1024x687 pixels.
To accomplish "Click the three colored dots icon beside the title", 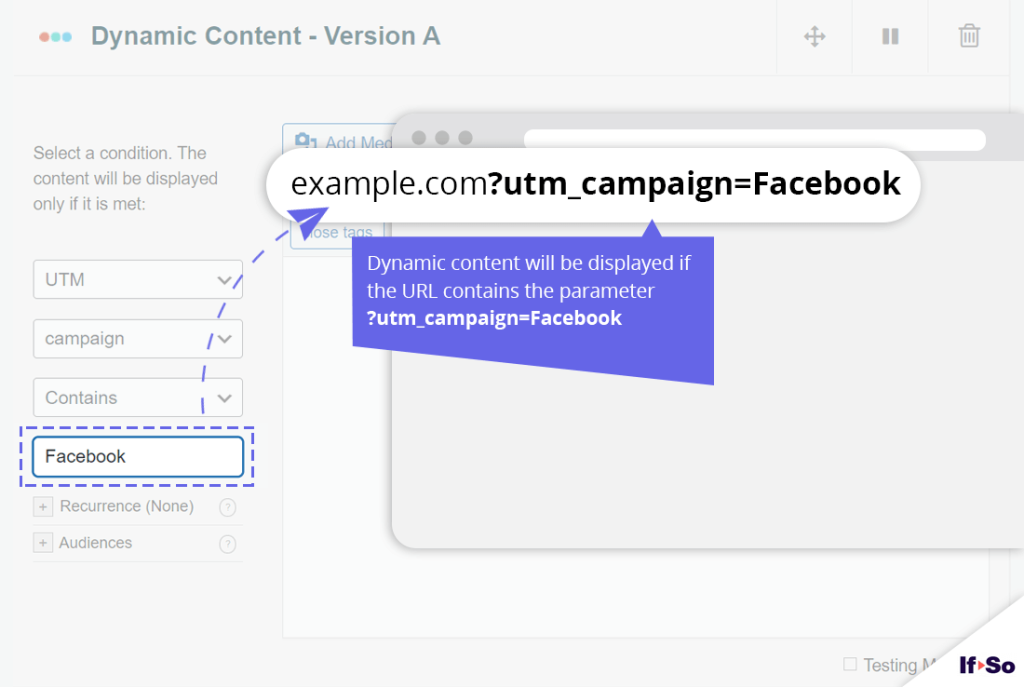I will pyautogui.click(x=56, y=37).
